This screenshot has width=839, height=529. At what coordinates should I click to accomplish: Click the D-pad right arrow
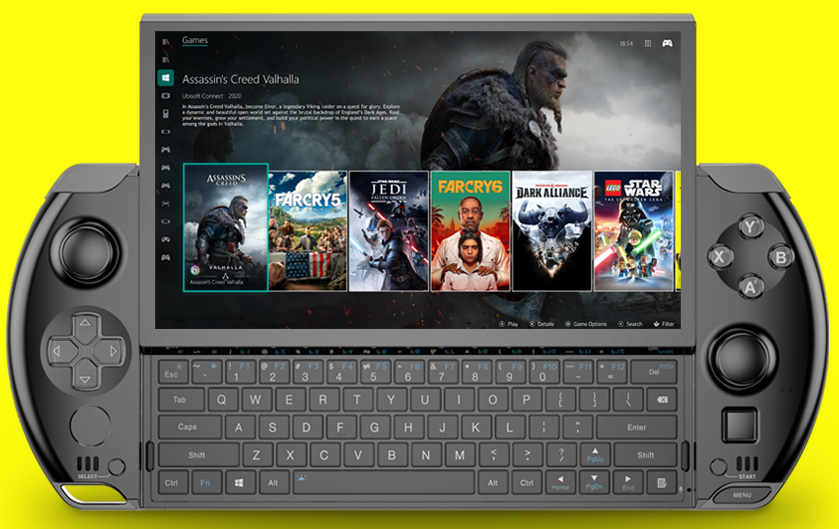coord(113,351)
